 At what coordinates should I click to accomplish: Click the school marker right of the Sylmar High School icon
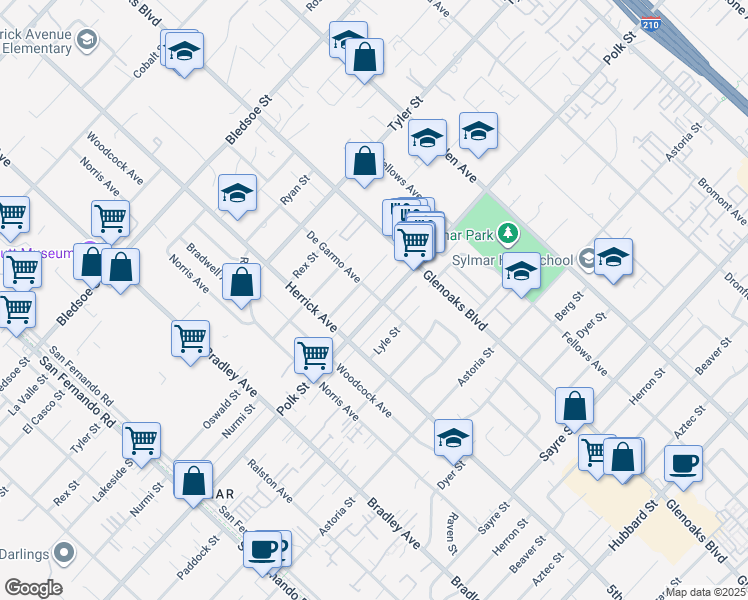coord(613,260)
